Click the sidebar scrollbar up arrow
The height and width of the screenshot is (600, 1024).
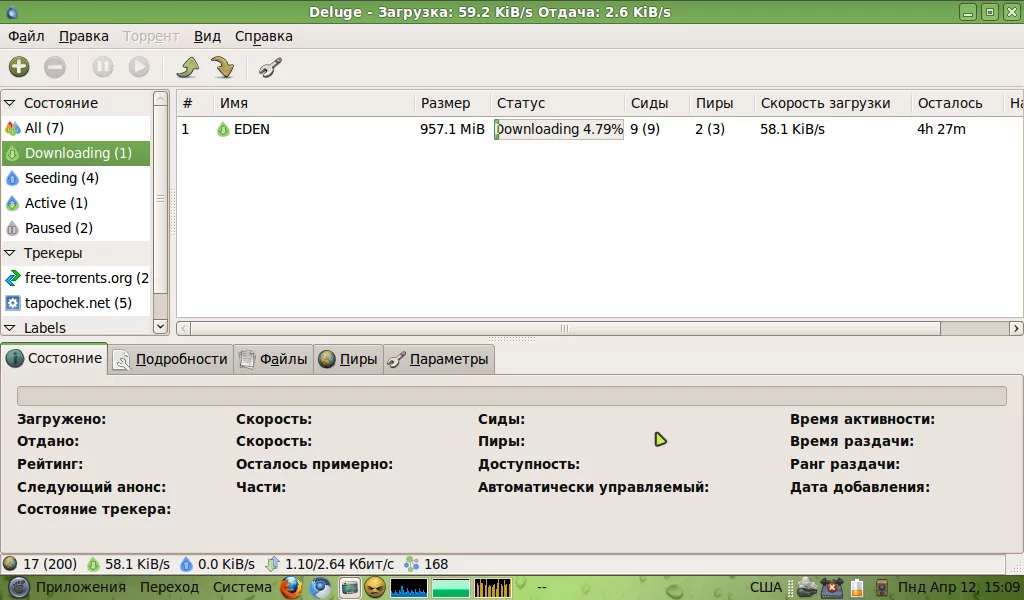click(160, 99)
